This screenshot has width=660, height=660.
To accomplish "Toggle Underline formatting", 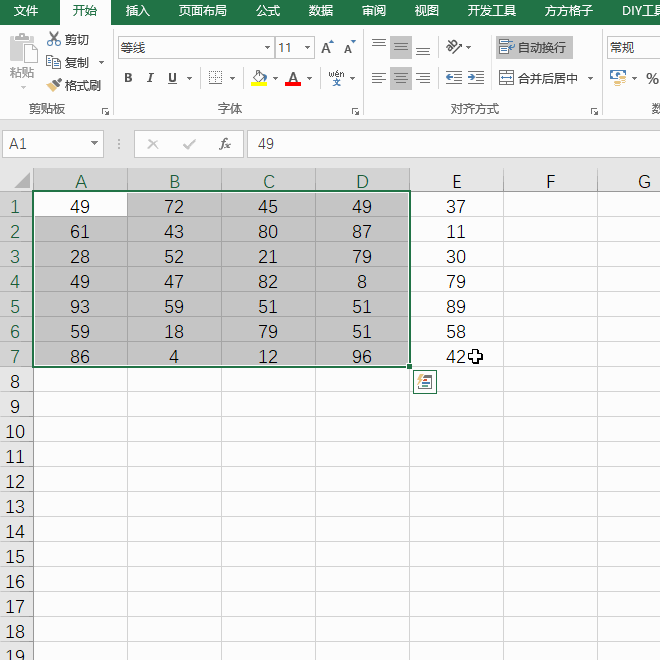I will 172,78.
